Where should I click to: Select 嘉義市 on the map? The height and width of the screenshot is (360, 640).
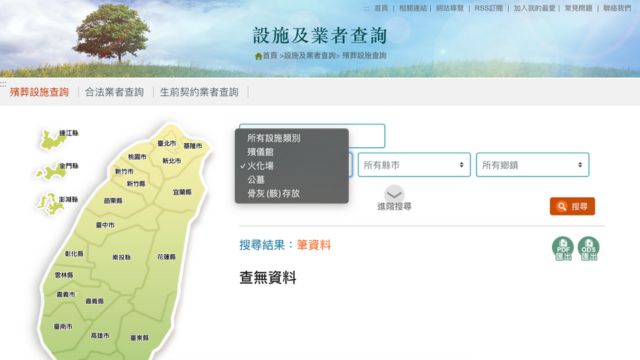pyautogui.click(x=66, y=294)
